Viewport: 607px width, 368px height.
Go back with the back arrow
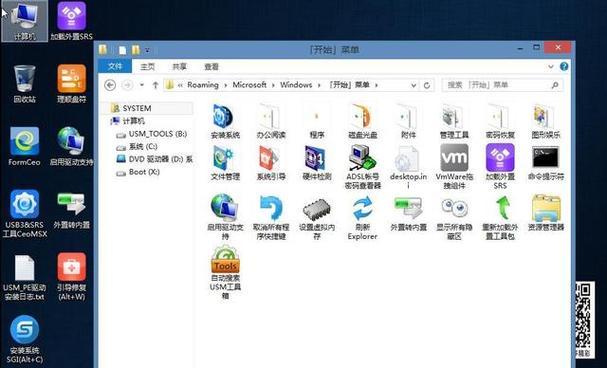click(x=110, y=85)
